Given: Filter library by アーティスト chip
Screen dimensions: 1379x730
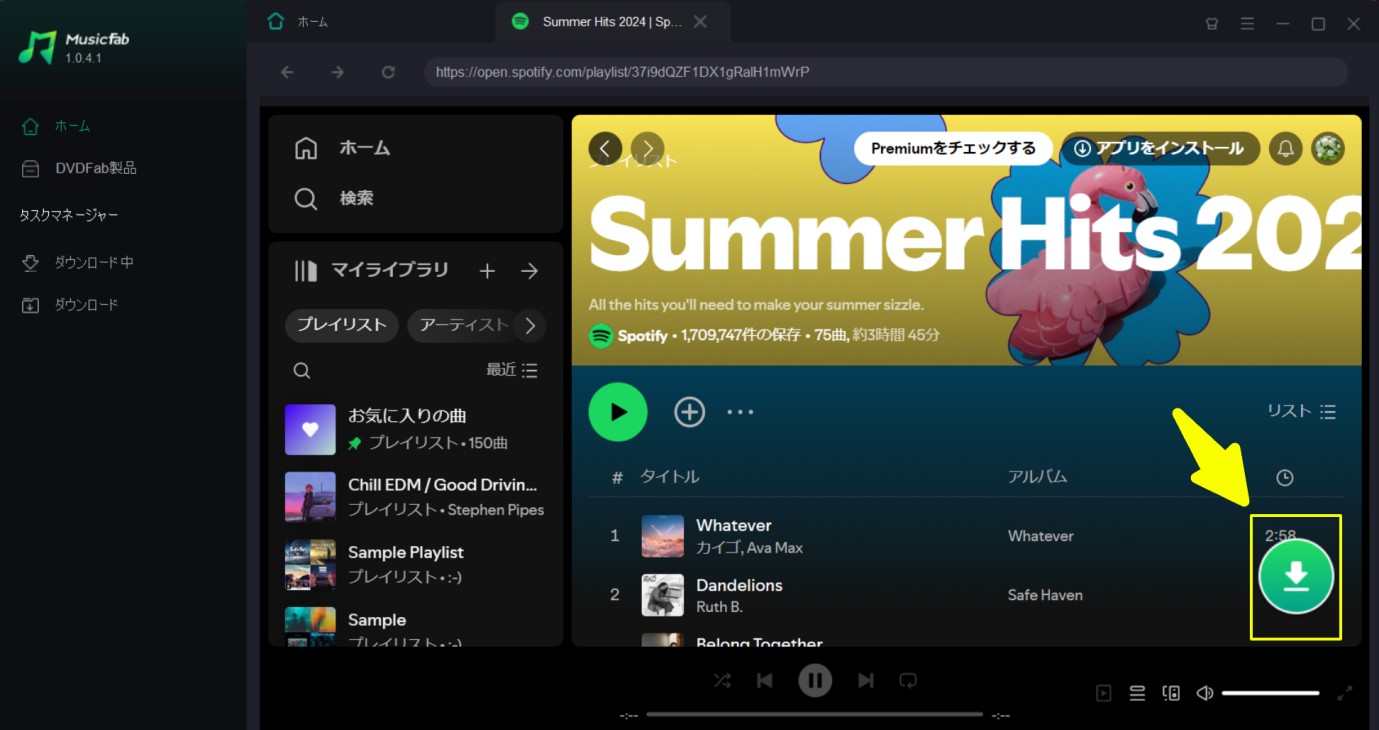Looking at the screenshot, I should pyautogui.click(x=462, y=325).
